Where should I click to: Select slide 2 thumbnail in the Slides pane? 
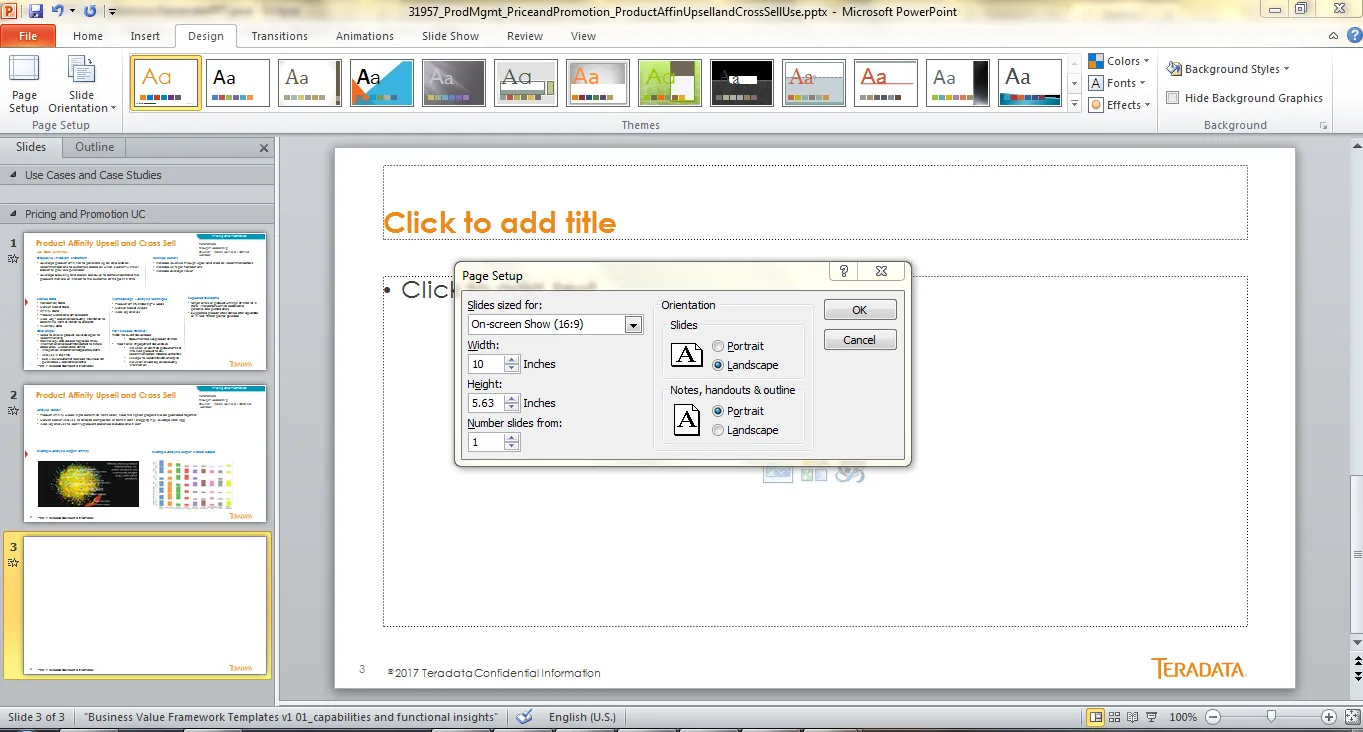(x=145, y=453)
